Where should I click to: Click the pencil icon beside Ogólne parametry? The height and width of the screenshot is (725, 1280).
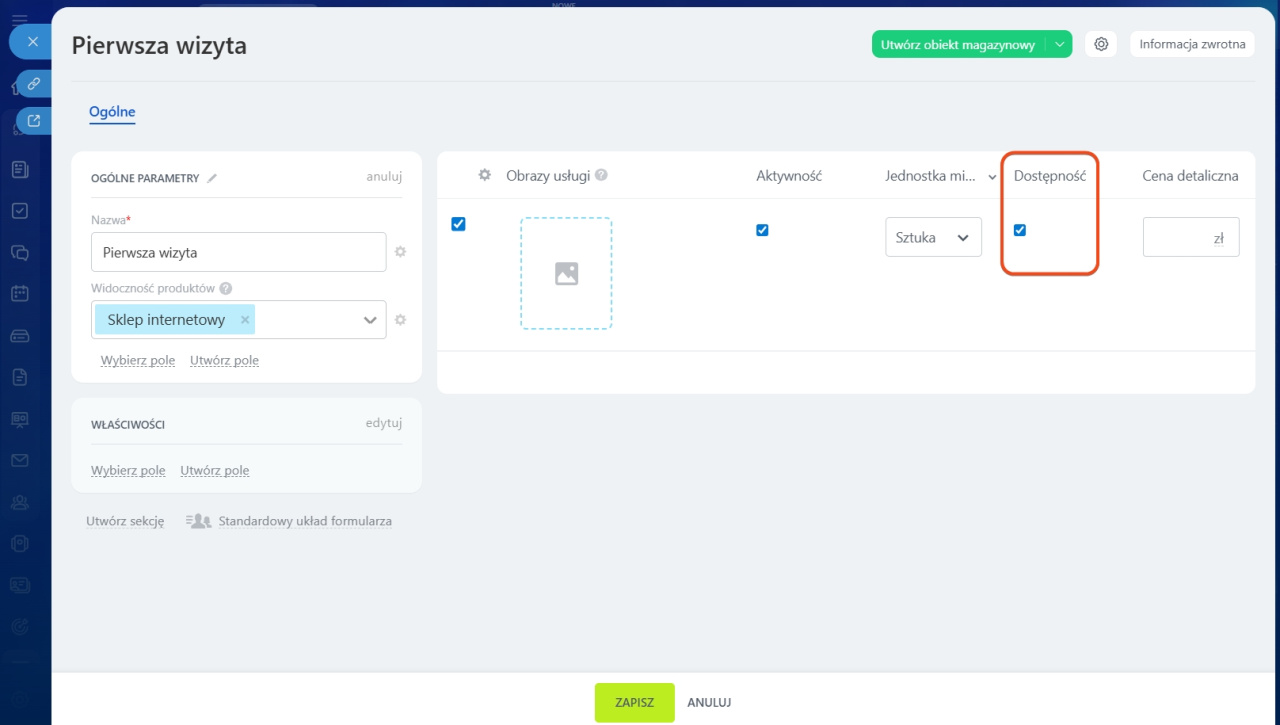[x=212, y=178]
